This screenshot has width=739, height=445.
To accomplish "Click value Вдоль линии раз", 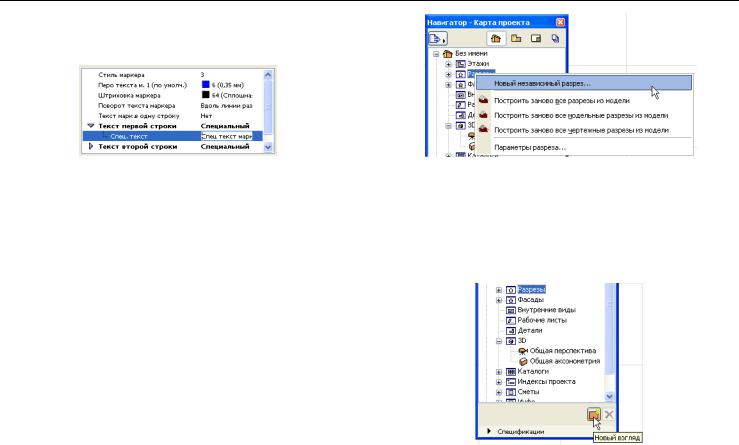I will click(226, 106).
